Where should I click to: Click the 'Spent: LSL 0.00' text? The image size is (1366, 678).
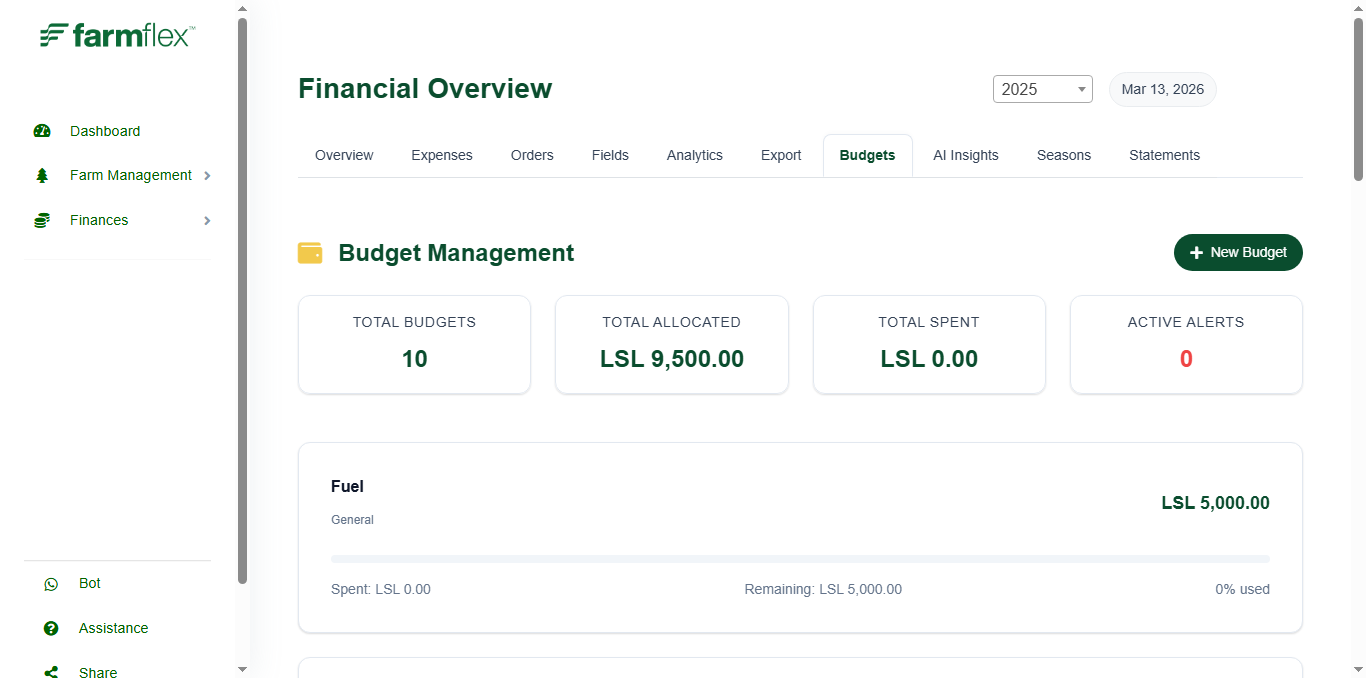click(x=381, y=589)
